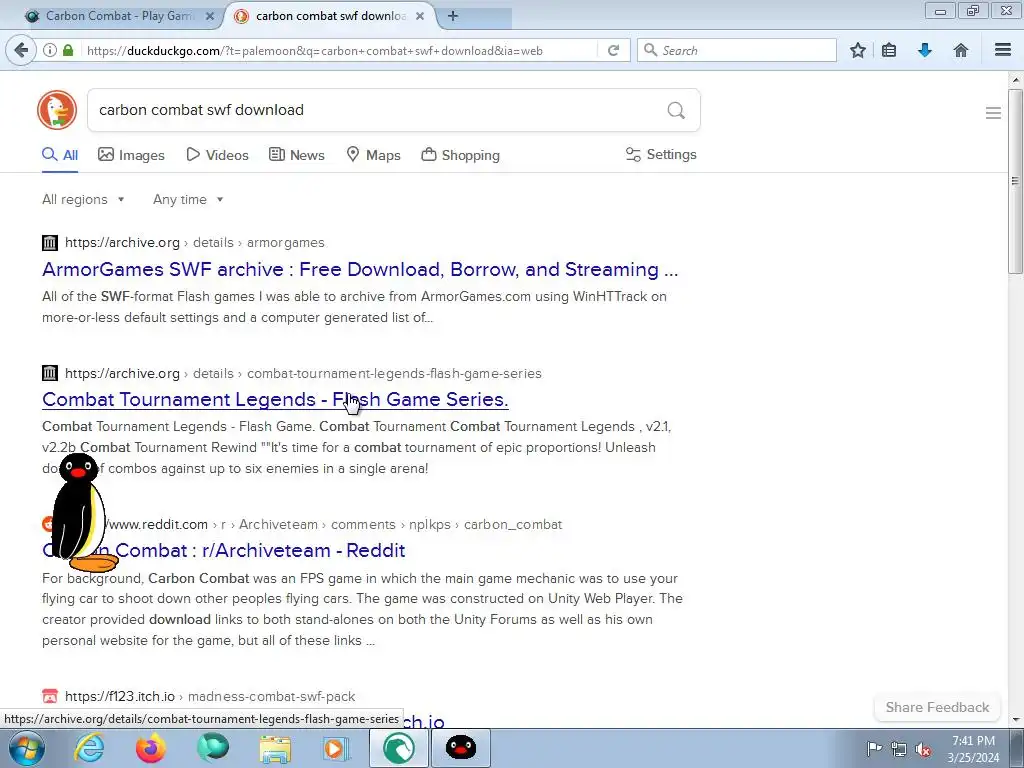Image resolution: width=1024 pixels, height=768 pixels.
Task: Submit search with the magnifier icon
Action: point(676,110)
